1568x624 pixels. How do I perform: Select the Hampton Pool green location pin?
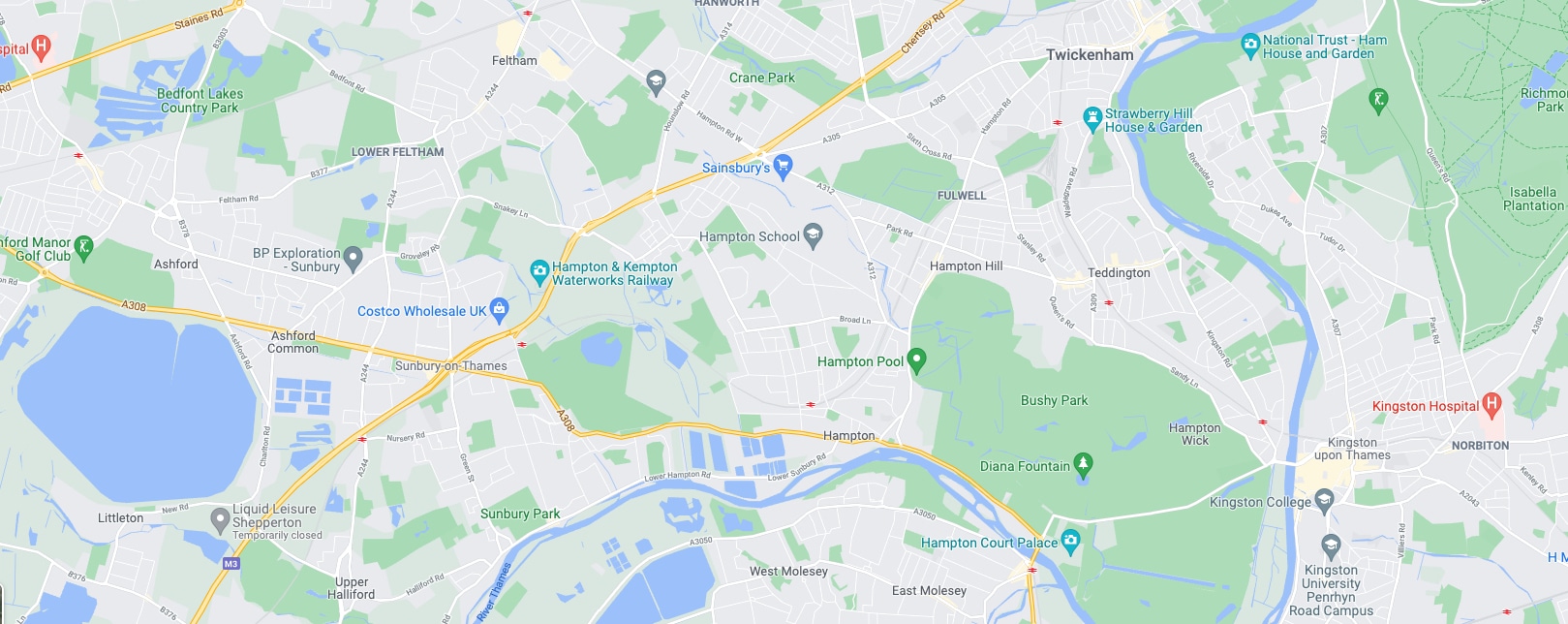[x=916, y=361]
